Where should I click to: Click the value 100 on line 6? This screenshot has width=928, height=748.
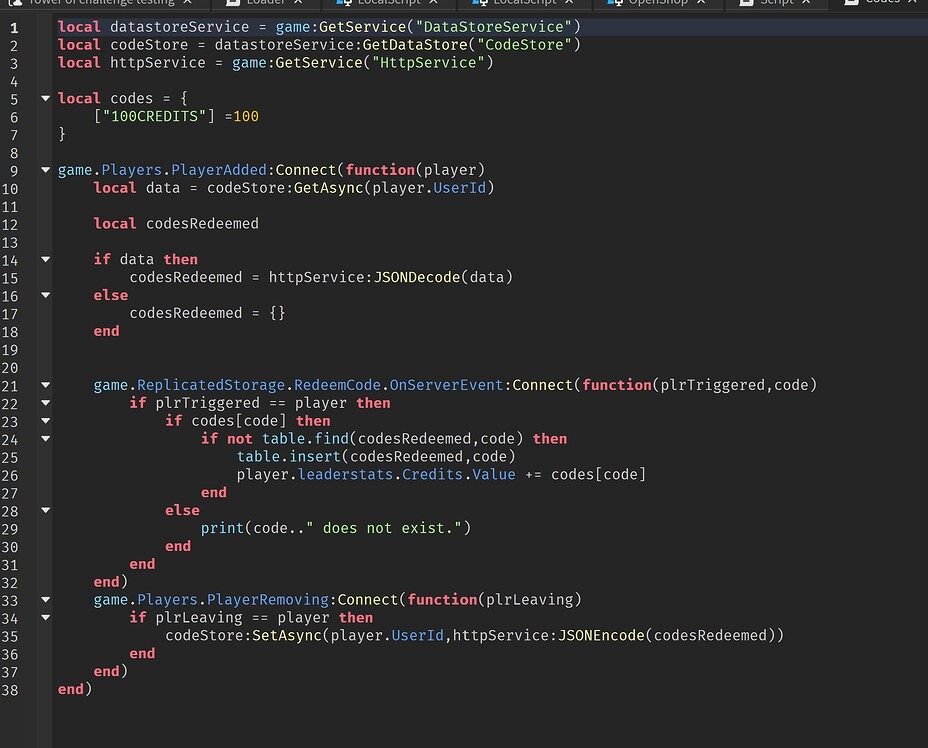point(246,116)
